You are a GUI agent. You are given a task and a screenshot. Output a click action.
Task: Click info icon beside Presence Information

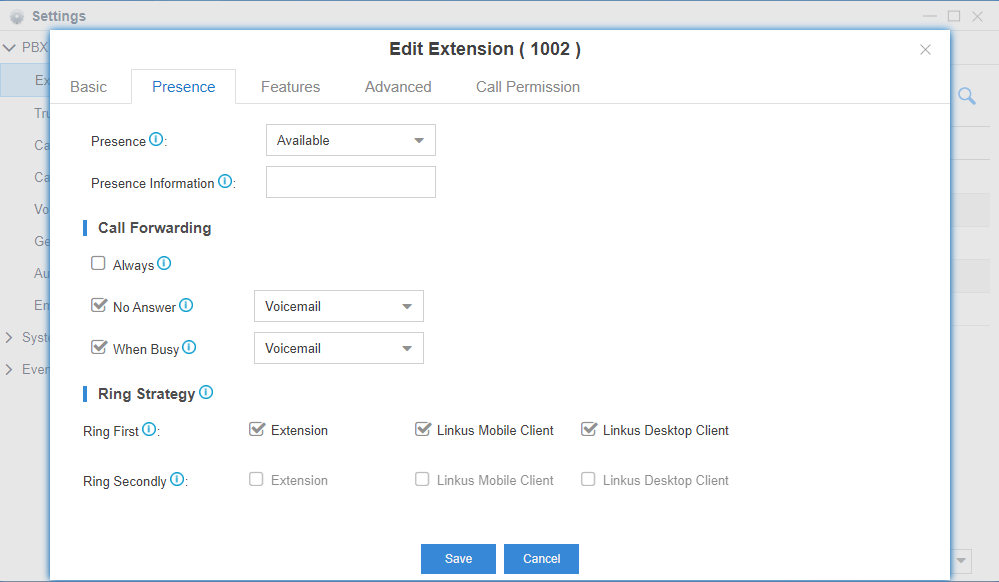pyautogui.click(x=225, y=182)
